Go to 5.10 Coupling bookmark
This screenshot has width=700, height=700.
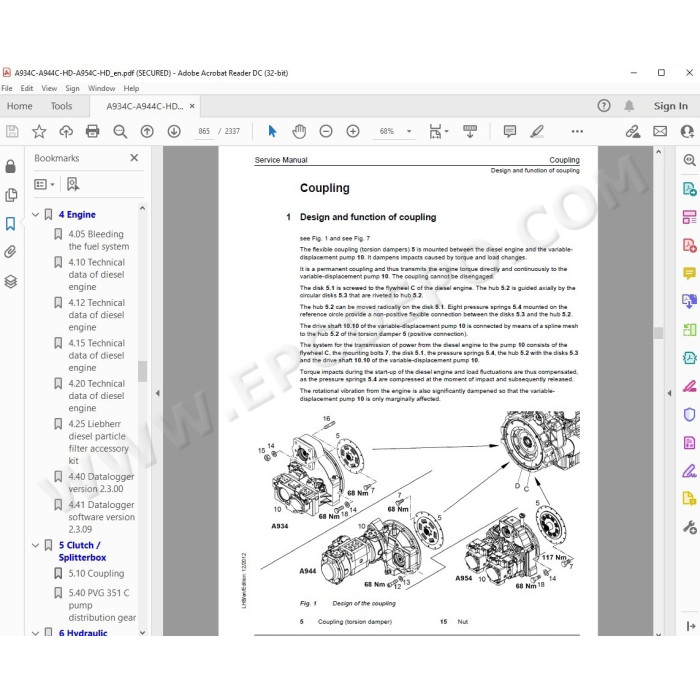96,573
